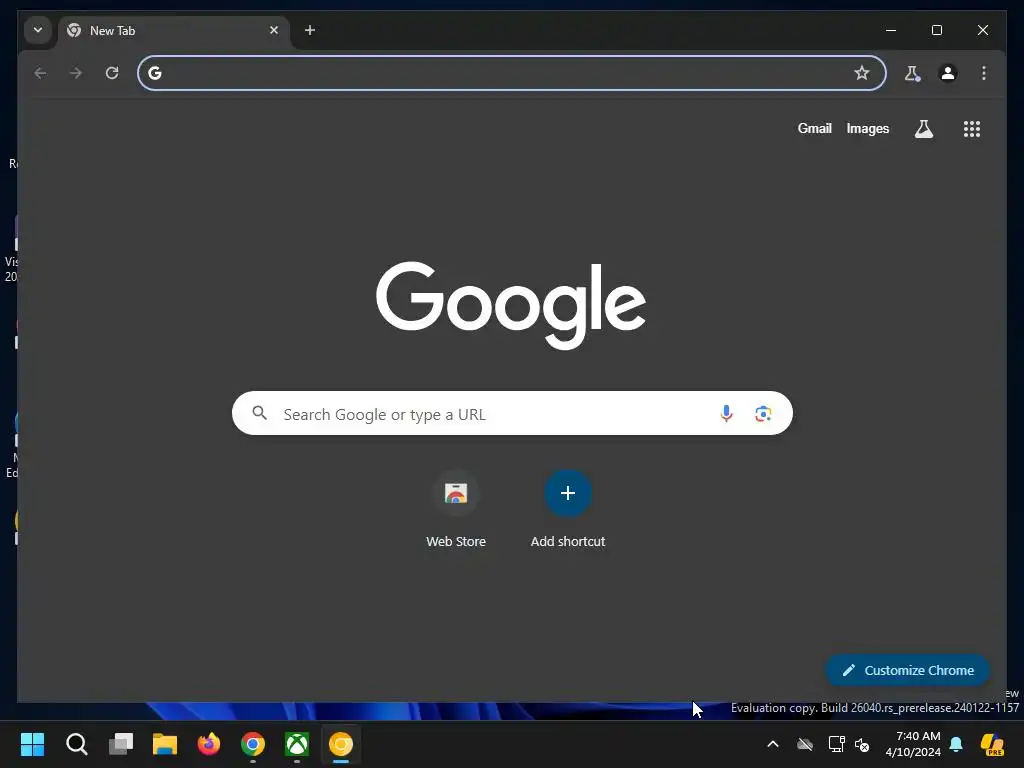Close the New Tab tab
The height and width of the screenshot is (768, 1024).
pos(274,30)
